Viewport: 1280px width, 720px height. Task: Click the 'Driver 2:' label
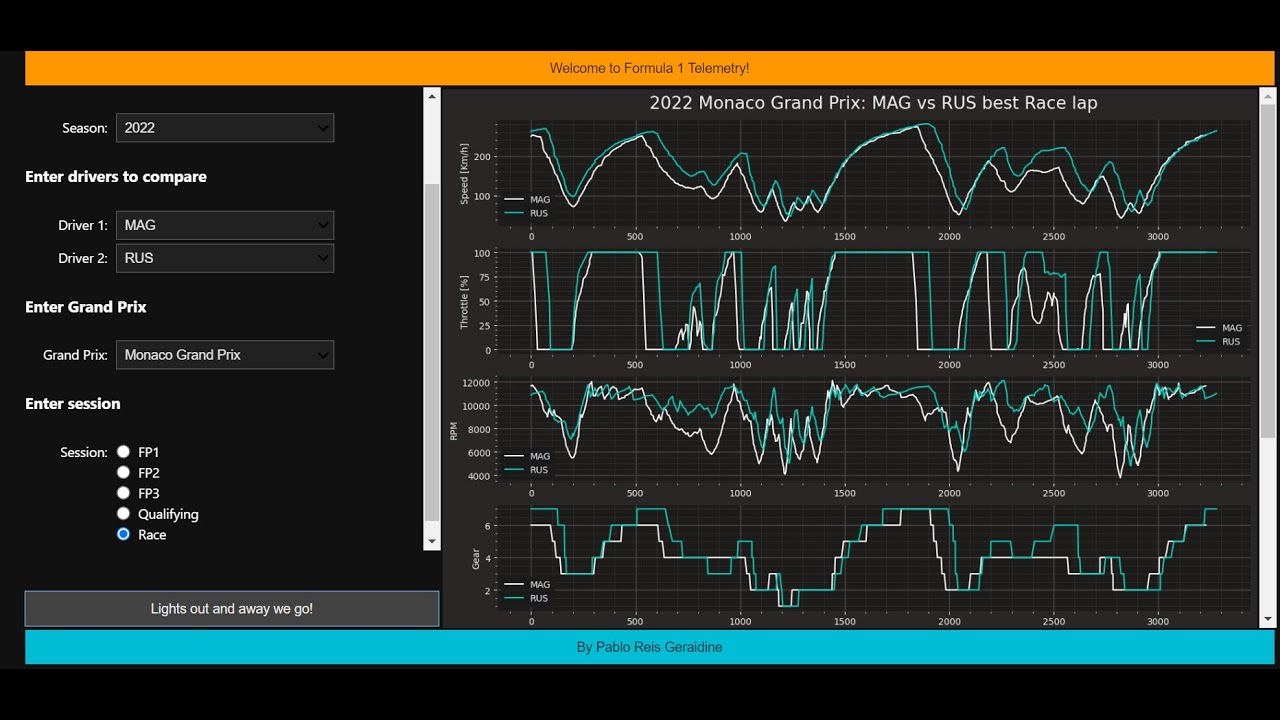(83, 258)
